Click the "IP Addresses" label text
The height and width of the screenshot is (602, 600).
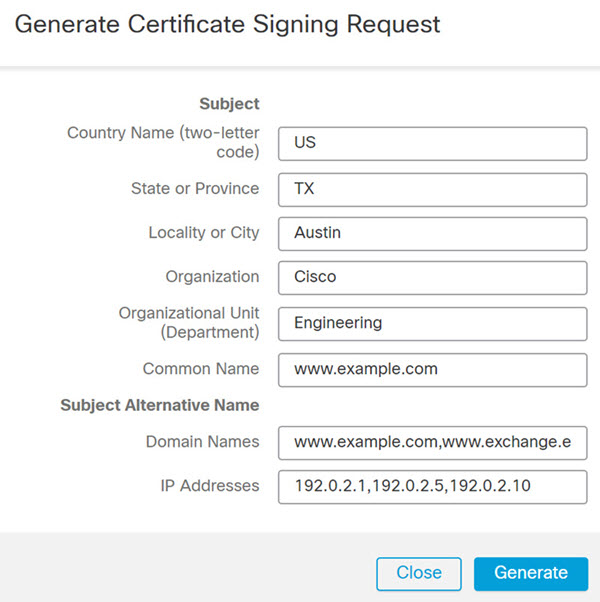point(209,486)
